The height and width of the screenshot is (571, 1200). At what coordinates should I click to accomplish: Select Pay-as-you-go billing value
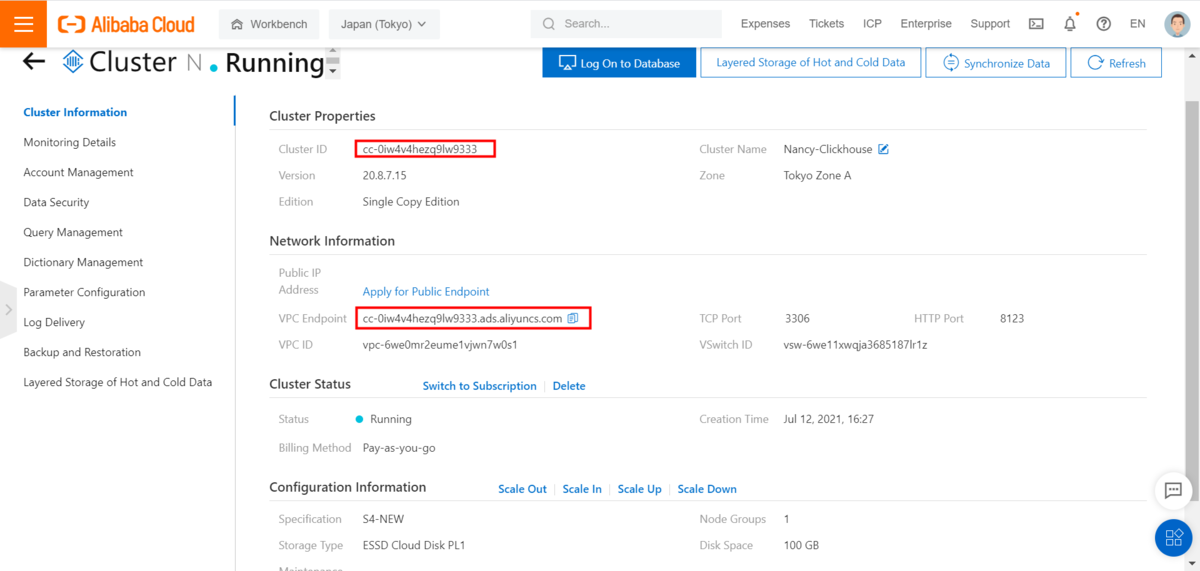click(398, 448)
